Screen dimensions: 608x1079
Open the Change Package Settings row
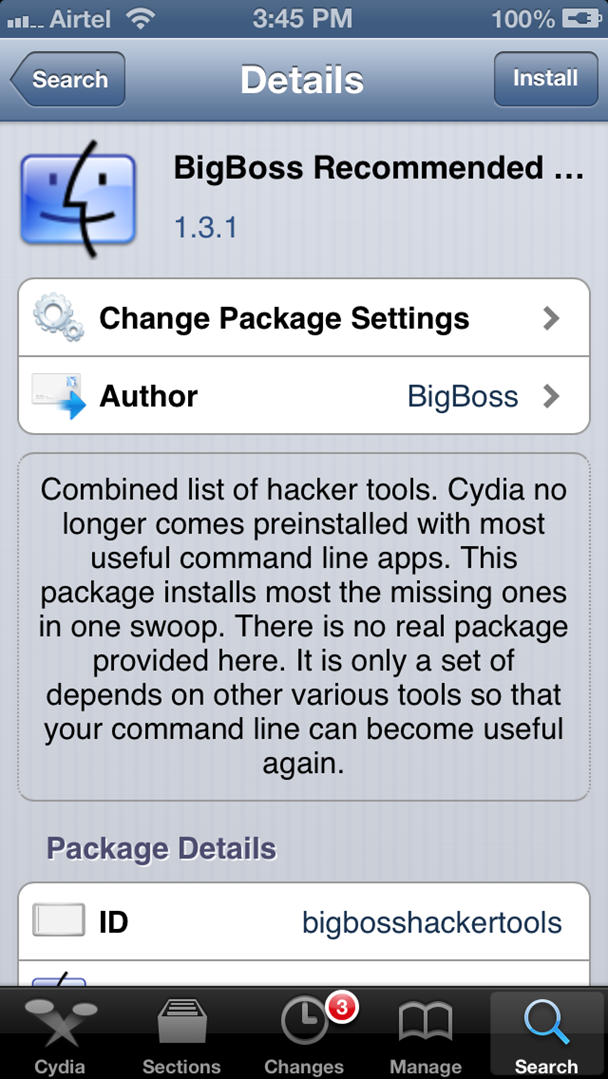point(284,318)
